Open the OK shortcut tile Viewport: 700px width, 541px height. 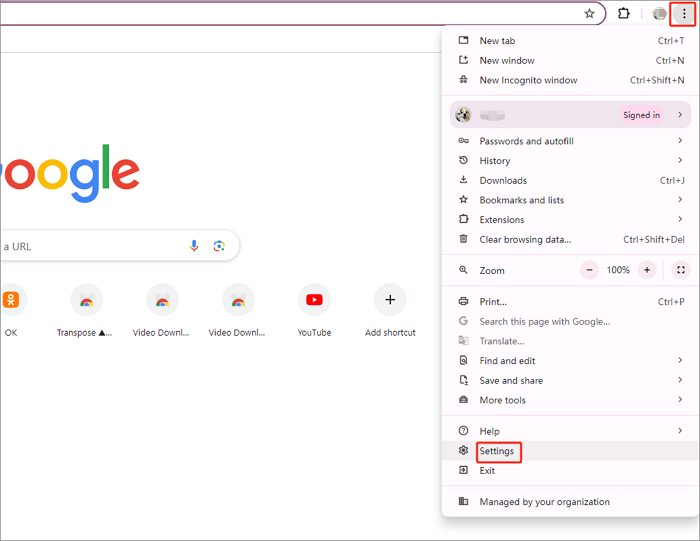(x=11, y=310)
